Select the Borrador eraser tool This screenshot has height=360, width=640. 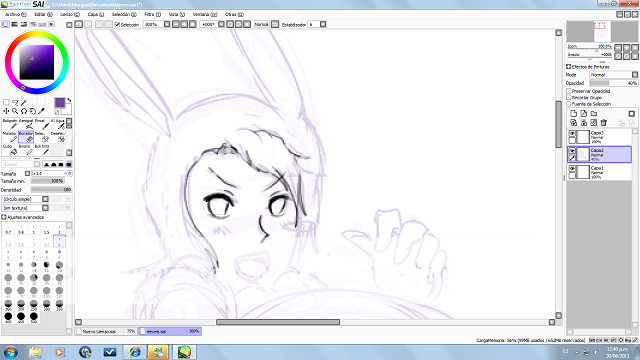pos(26,137)
